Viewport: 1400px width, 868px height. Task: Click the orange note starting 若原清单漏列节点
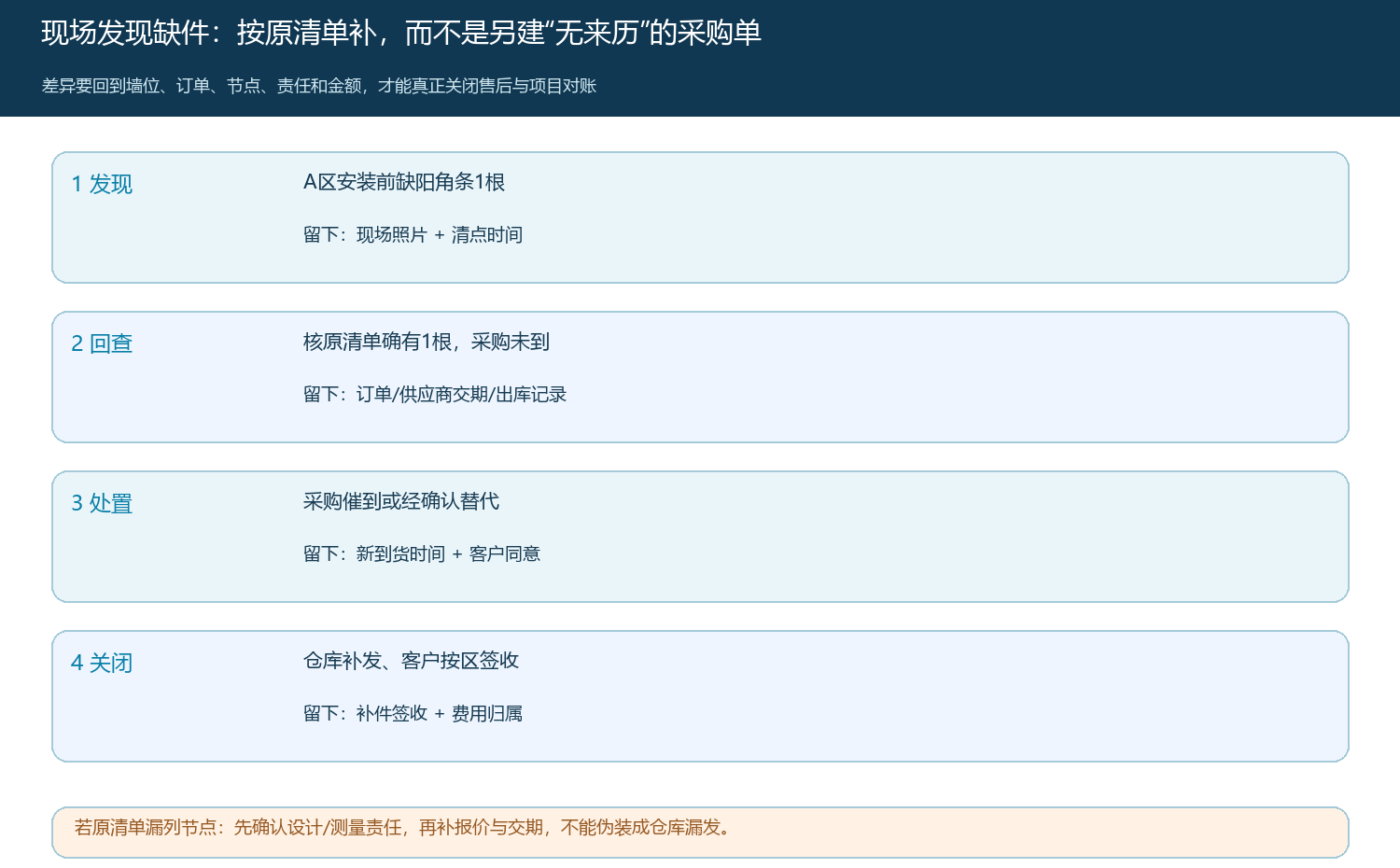700,832
